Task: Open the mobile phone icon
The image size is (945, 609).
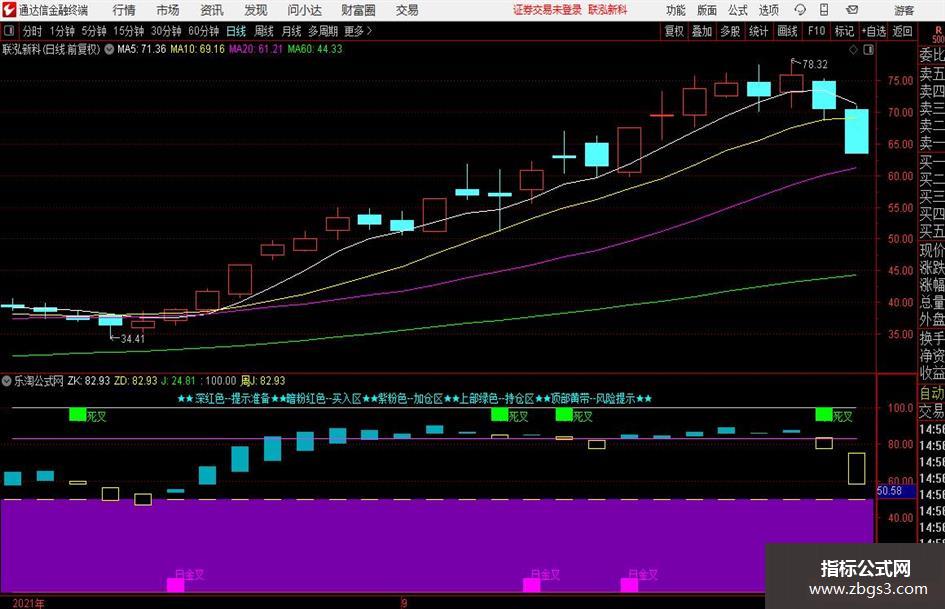Action: (824, 10)
